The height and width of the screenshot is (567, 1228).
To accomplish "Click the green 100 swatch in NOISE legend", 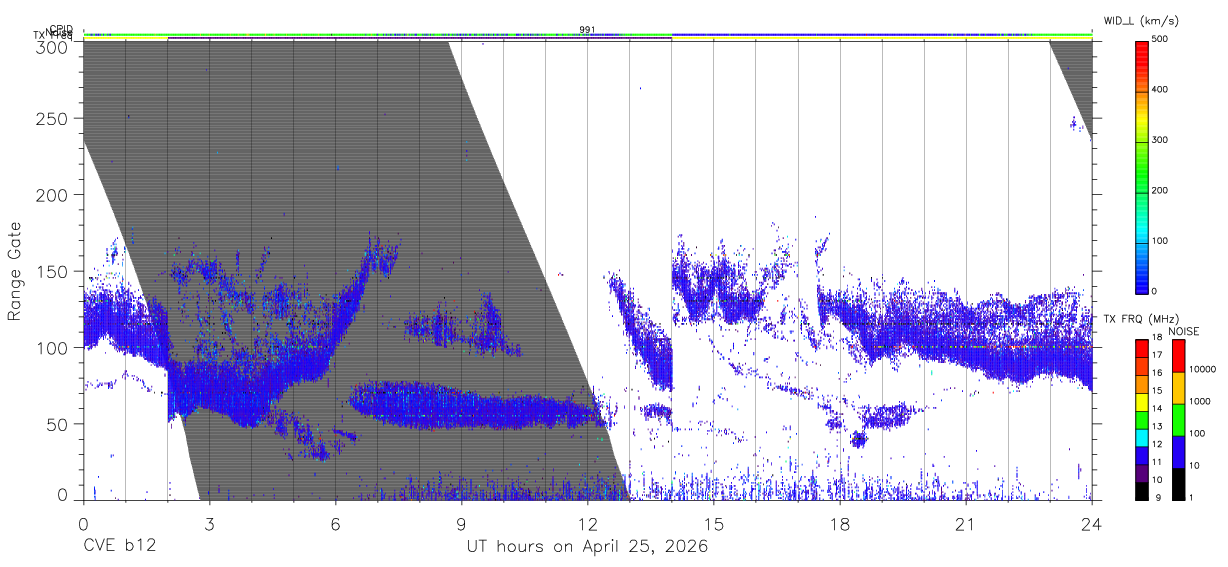I will tap(1178, 420).
